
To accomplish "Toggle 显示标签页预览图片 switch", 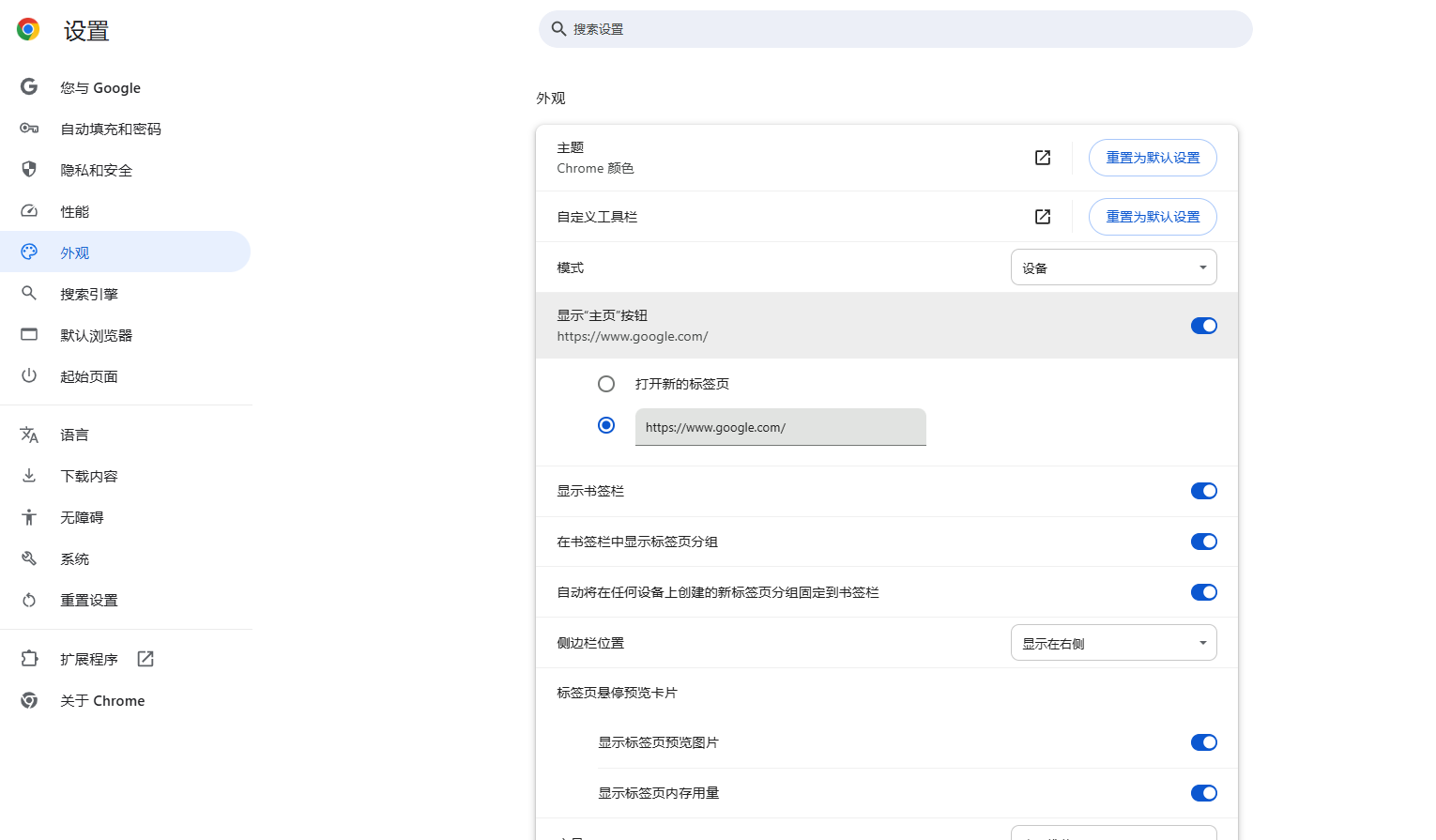I will tap(1203, 742).
